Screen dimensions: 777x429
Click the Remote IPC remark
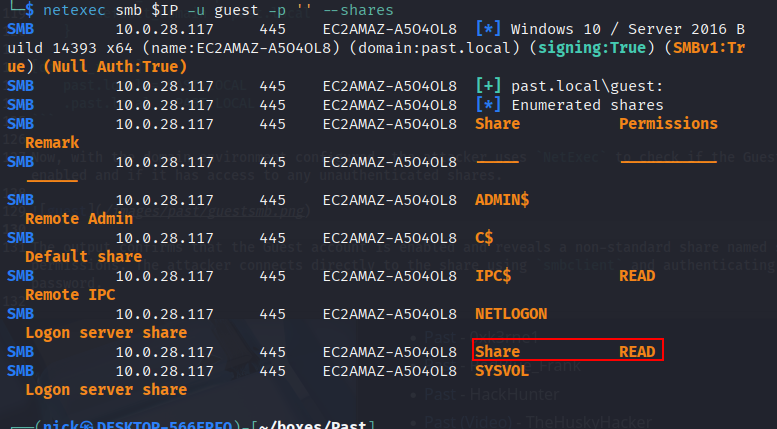click(x=70, y=295)
